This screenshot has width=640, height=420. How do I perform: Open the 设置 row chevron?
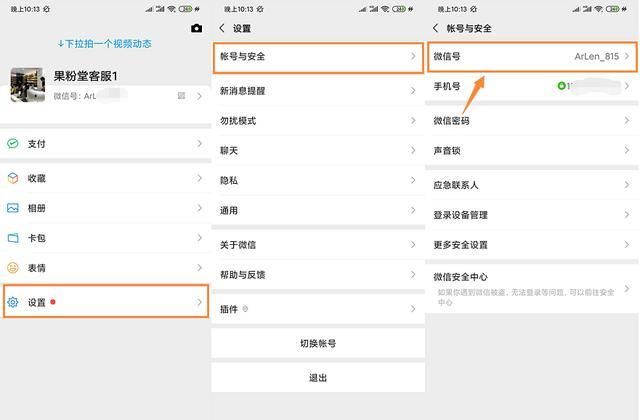point(199,302)
